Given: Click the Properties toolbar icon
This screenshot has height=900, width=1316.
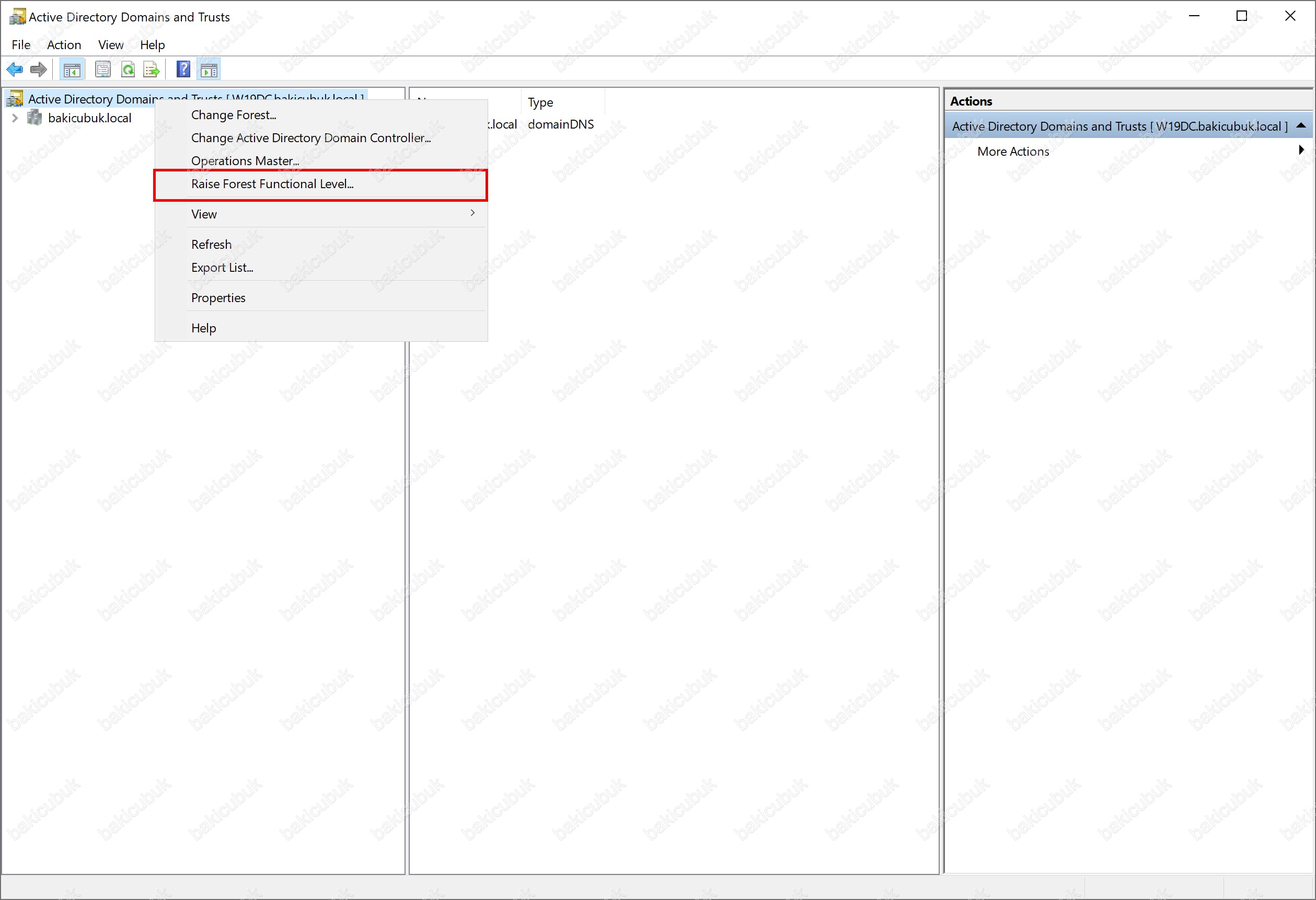Looking at the screenshot, I should pos(102,70).
